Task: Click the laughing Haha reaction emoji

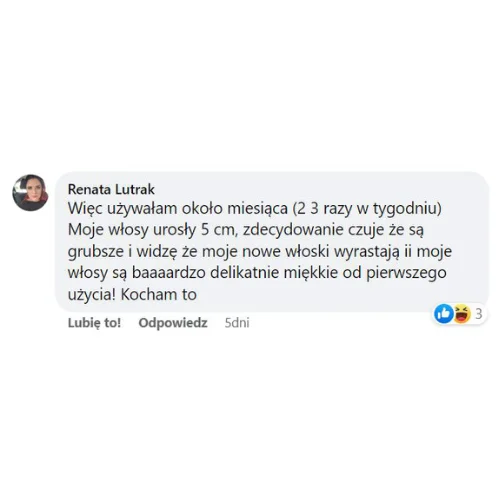Action: [461, 313]
